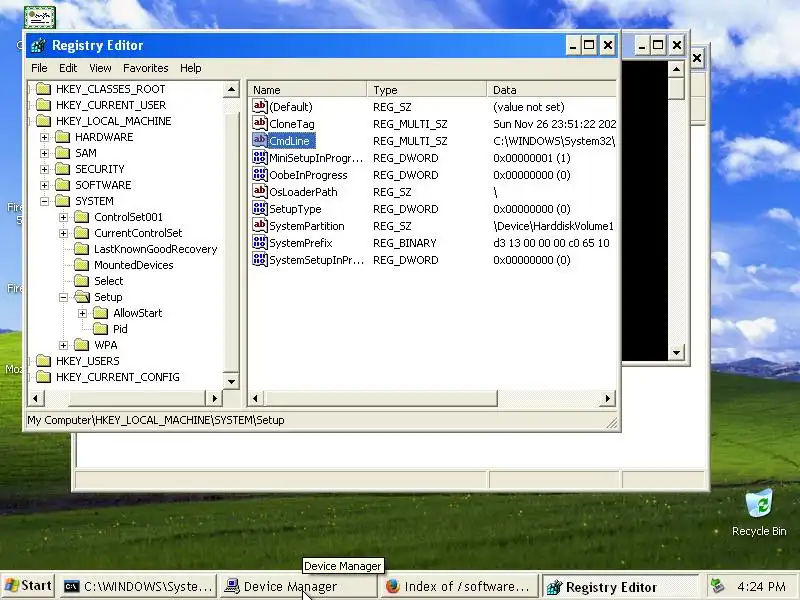Screen dimensions: 800x600
Task: Switch to Index of /software taskbar button
Action: (459, 587)
